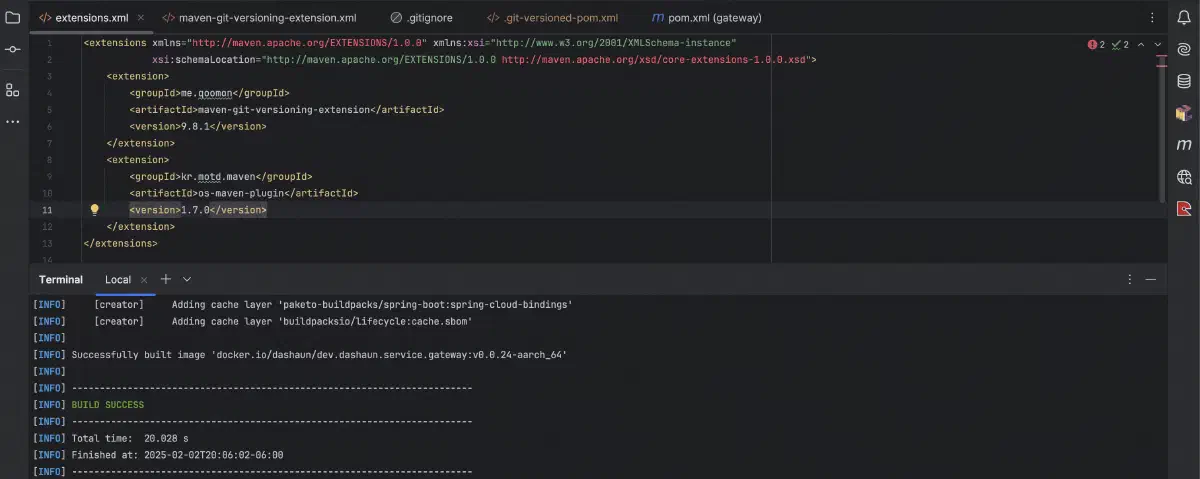The height and width of the screenshot is (479, 1200).
Task: Click the core-extensions-1.0.0.xsd URL in line 2
Action: pyautogui.click(x=655, y=60)
